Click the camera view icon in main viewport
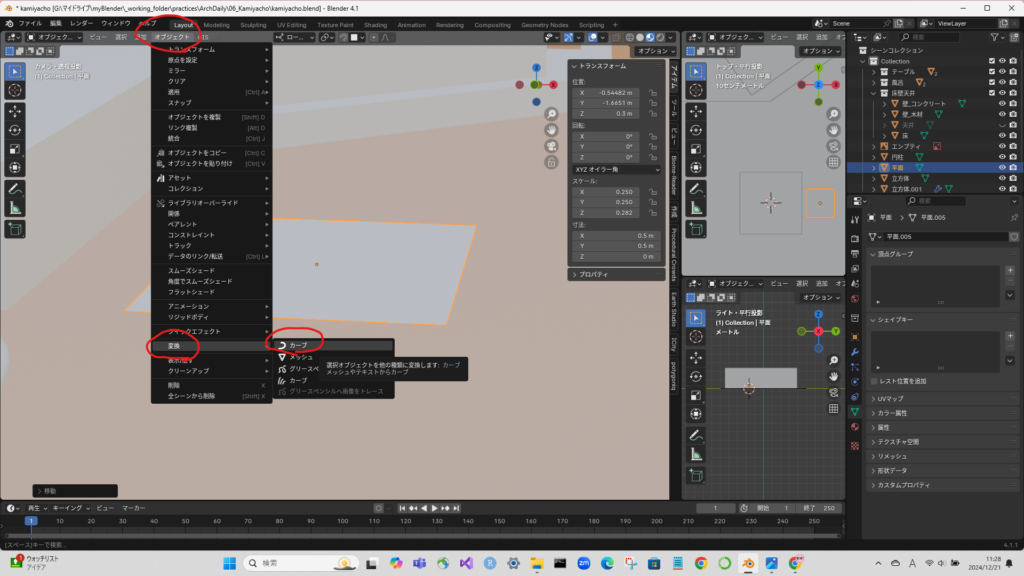1024x576 pixels. tap(551, 146)
